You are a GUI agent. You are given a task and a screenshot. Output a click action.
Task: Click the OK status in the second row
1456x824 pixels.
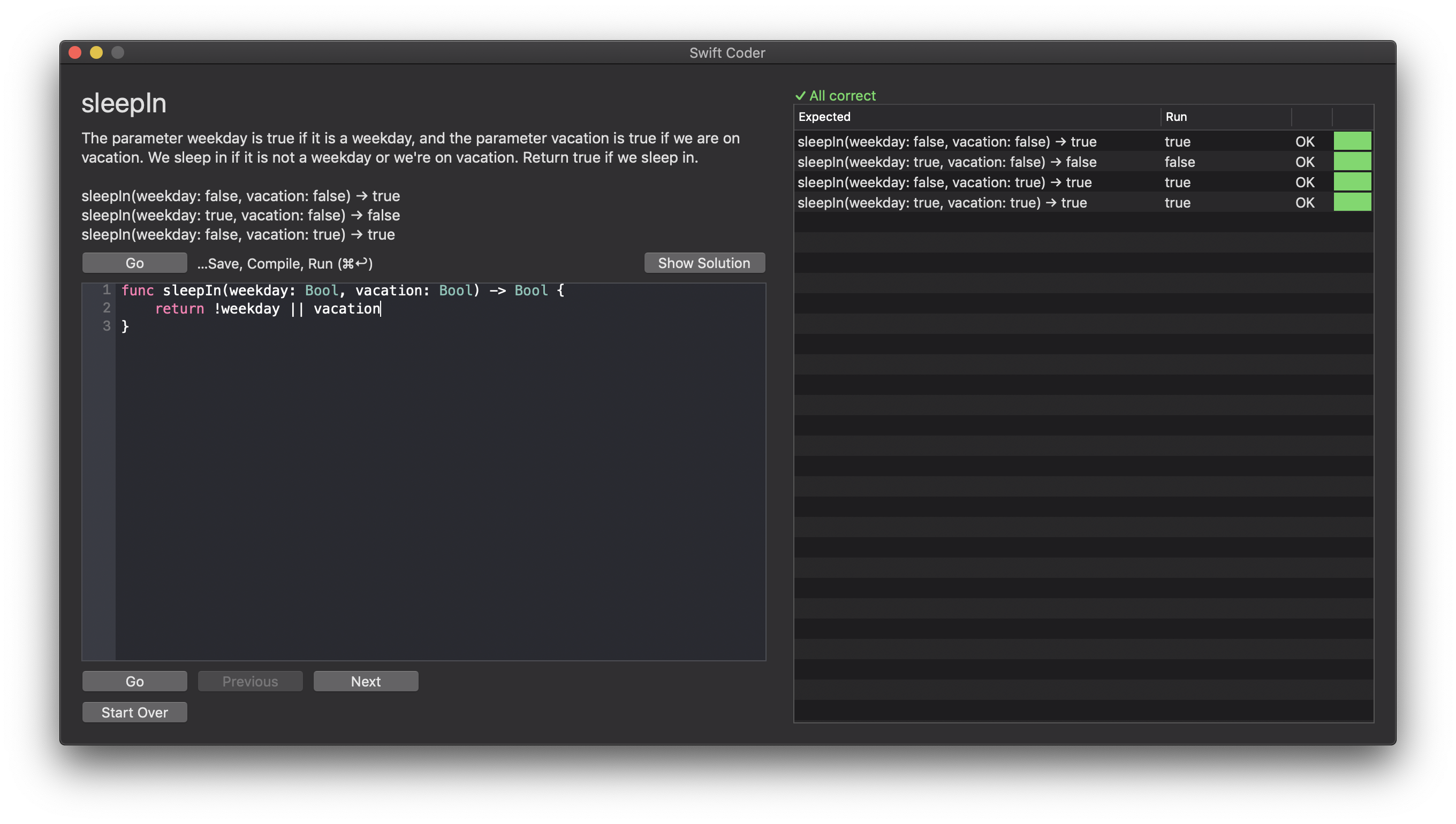(x=1305, y=162)
